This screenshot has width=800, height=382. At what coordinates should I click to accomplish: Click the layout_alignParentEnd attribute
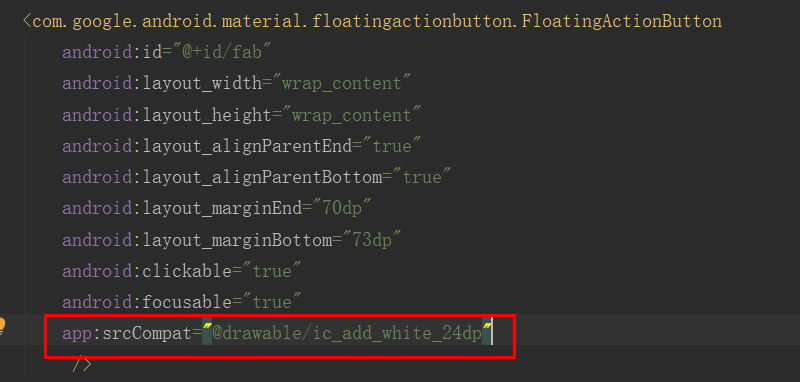coord(247,146)
